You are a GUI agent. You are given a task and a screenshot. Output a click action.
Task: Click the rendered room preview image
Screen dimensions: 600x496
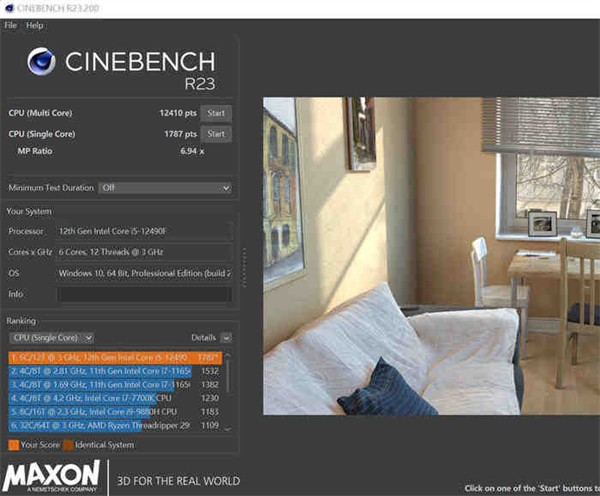click(431, 256)
